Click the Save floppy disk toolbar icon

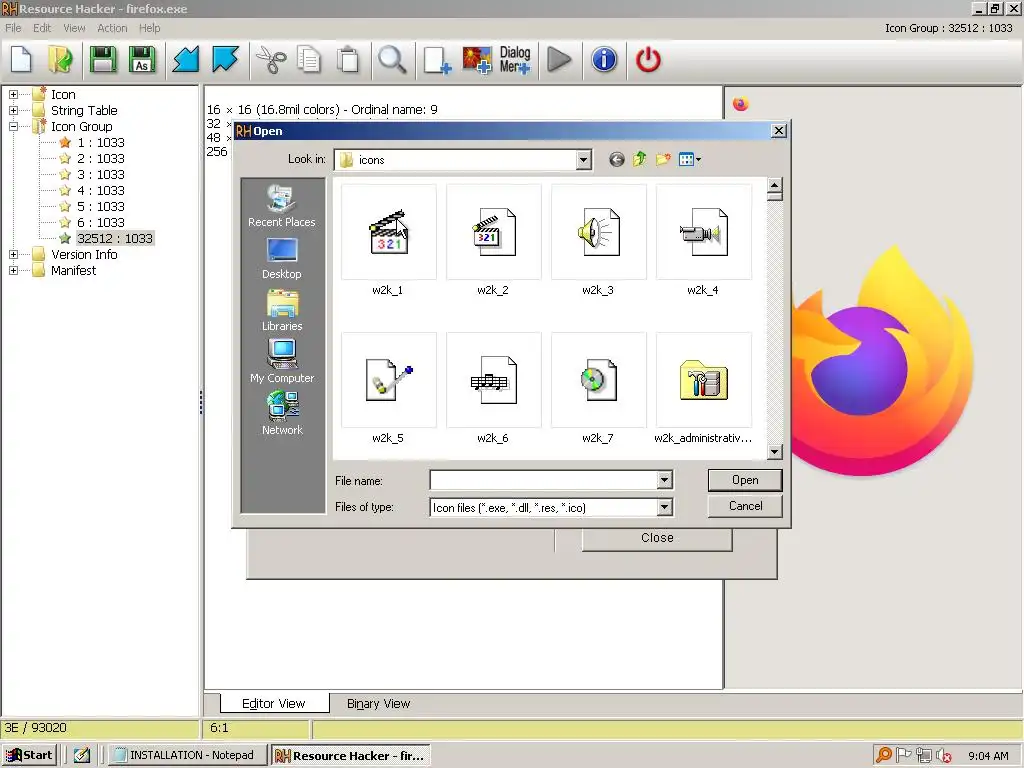click(x=103, y=59)
